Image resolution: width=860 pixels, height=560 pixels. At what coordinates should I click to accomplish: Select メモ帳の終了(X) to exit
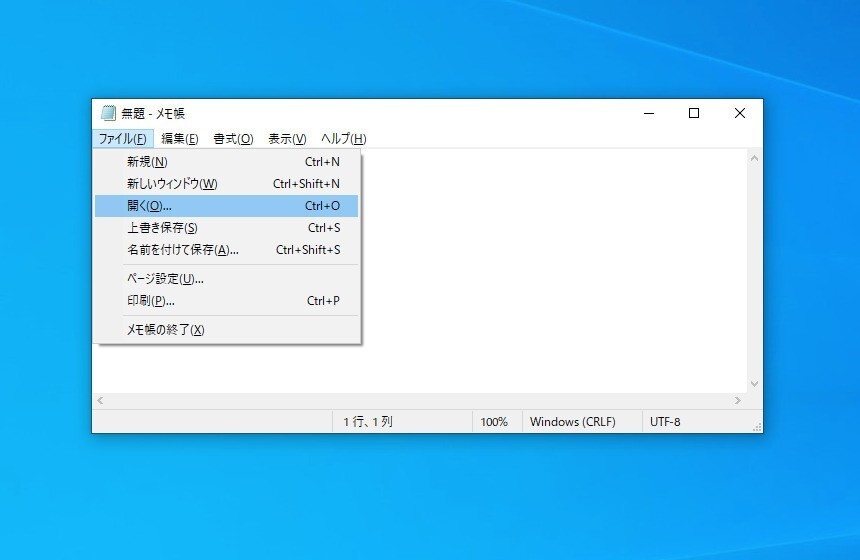(x=227, y=330)
